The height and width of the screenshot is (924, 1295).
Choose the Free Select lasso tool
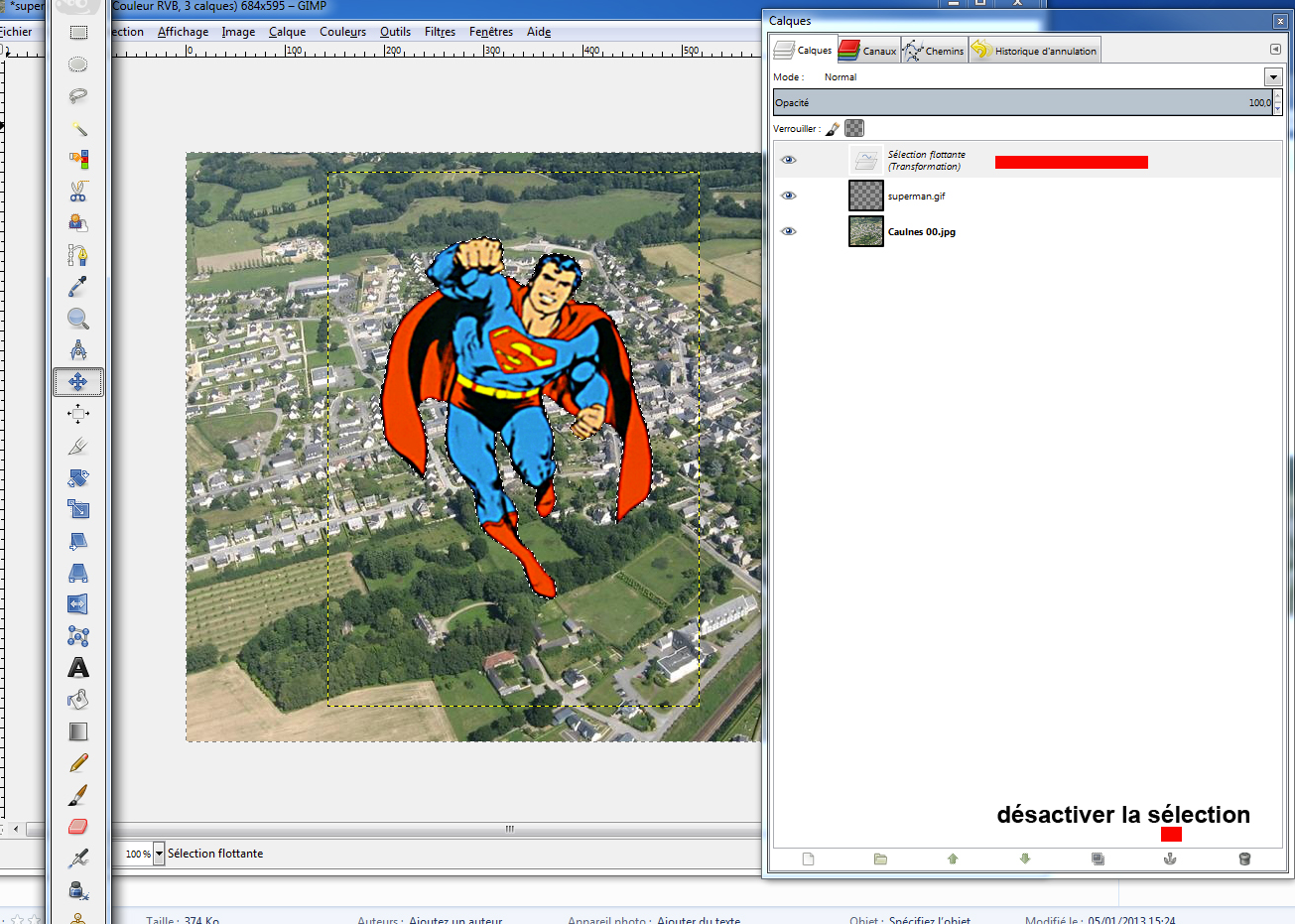(x=78, y=96)
